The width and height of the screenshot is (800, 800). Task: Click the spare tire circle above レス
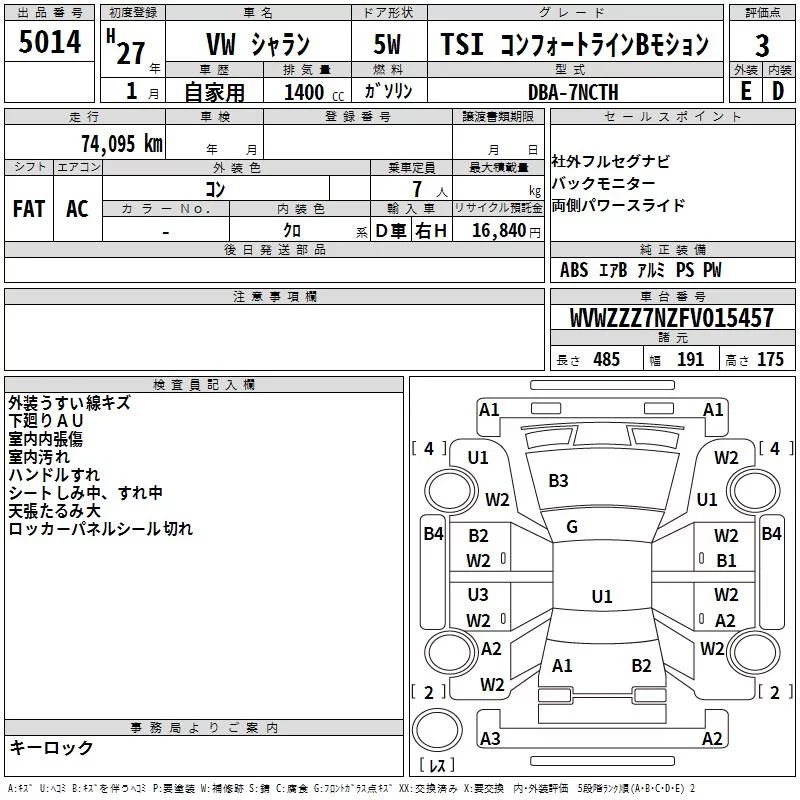pyautogui.click(x=437, y=729)
